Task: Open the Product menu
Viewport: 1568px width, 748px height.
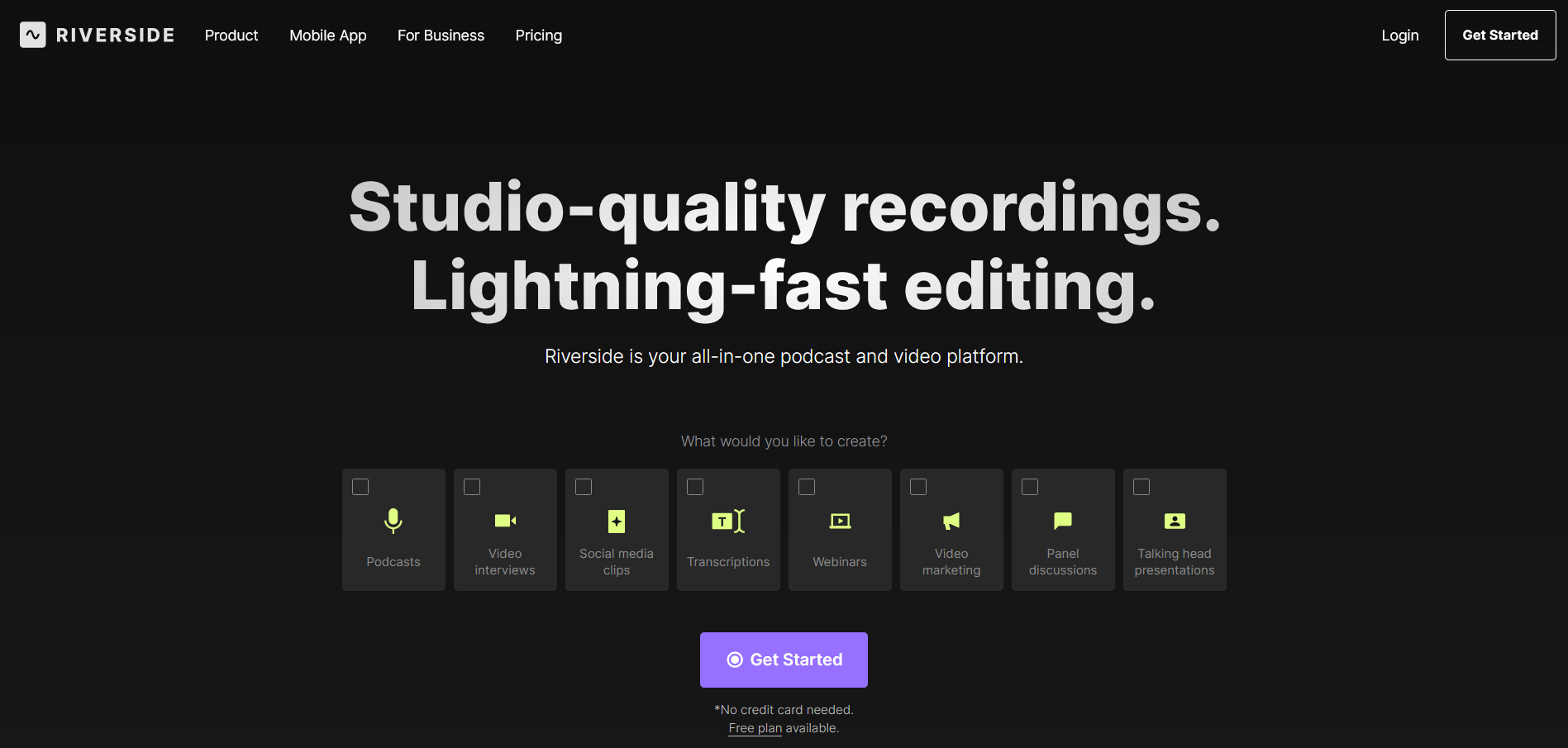Action: 231,36
